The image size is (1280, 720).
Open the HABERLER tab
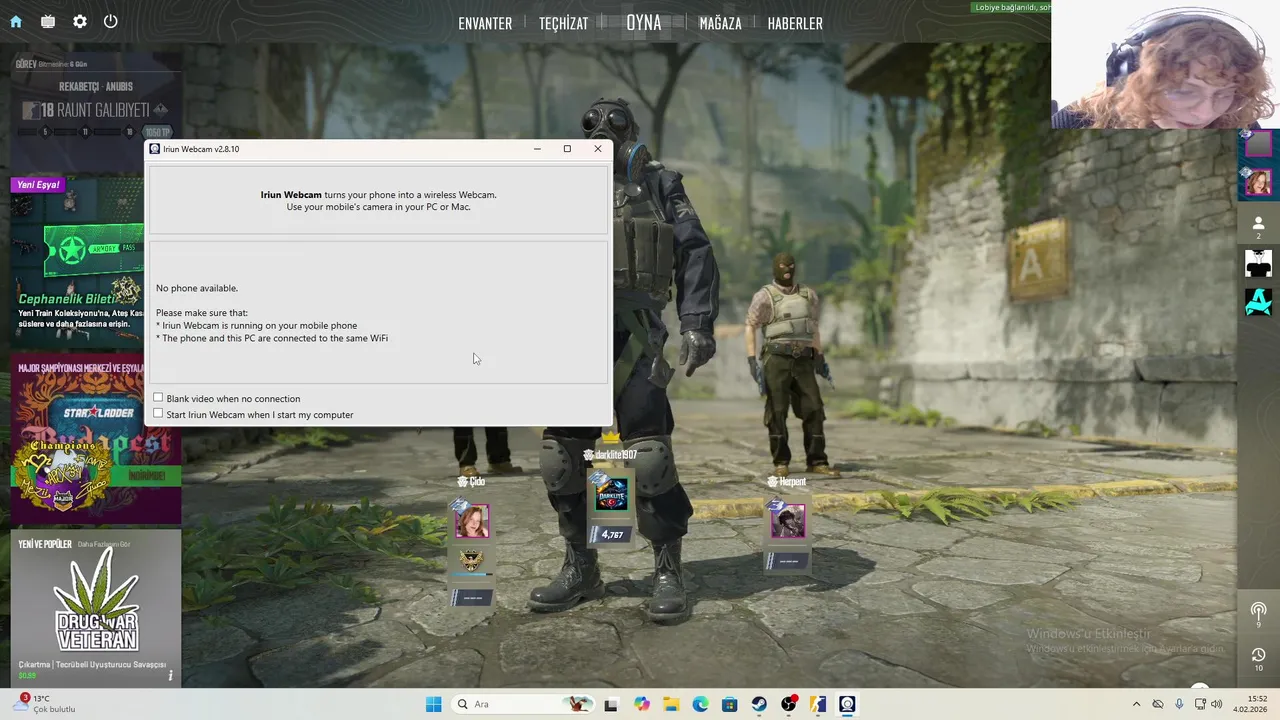tap(795, 23)
